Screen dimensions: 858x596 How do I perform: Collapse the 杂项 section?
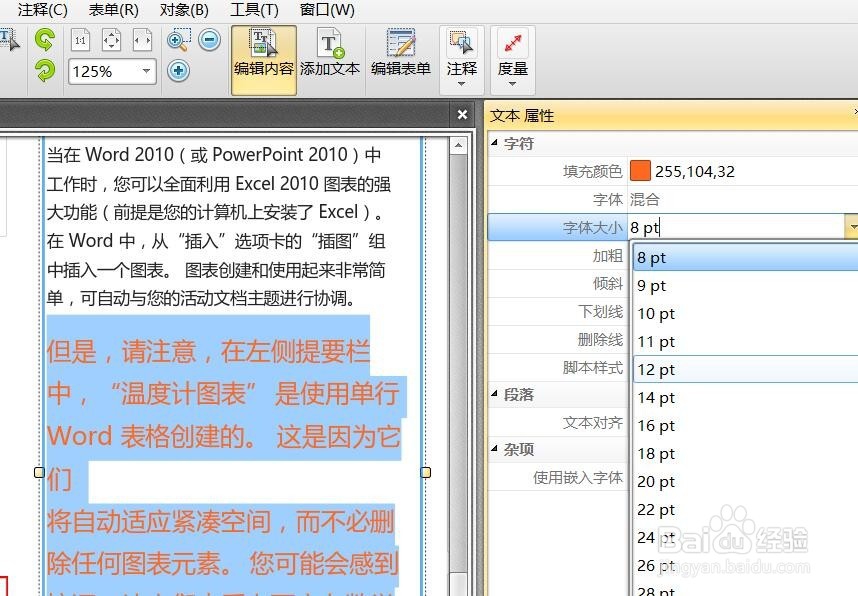[x=494, y=449]
